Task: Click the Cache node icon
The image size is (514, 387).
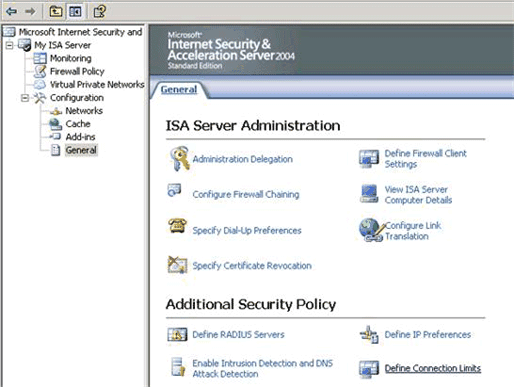Action: [55, 124]
